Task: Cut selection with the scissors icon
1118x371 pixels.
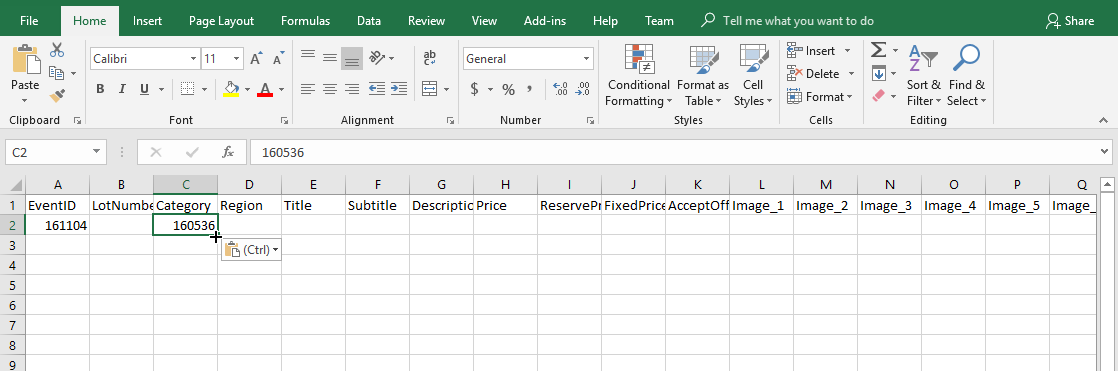Action: point(57,51)
